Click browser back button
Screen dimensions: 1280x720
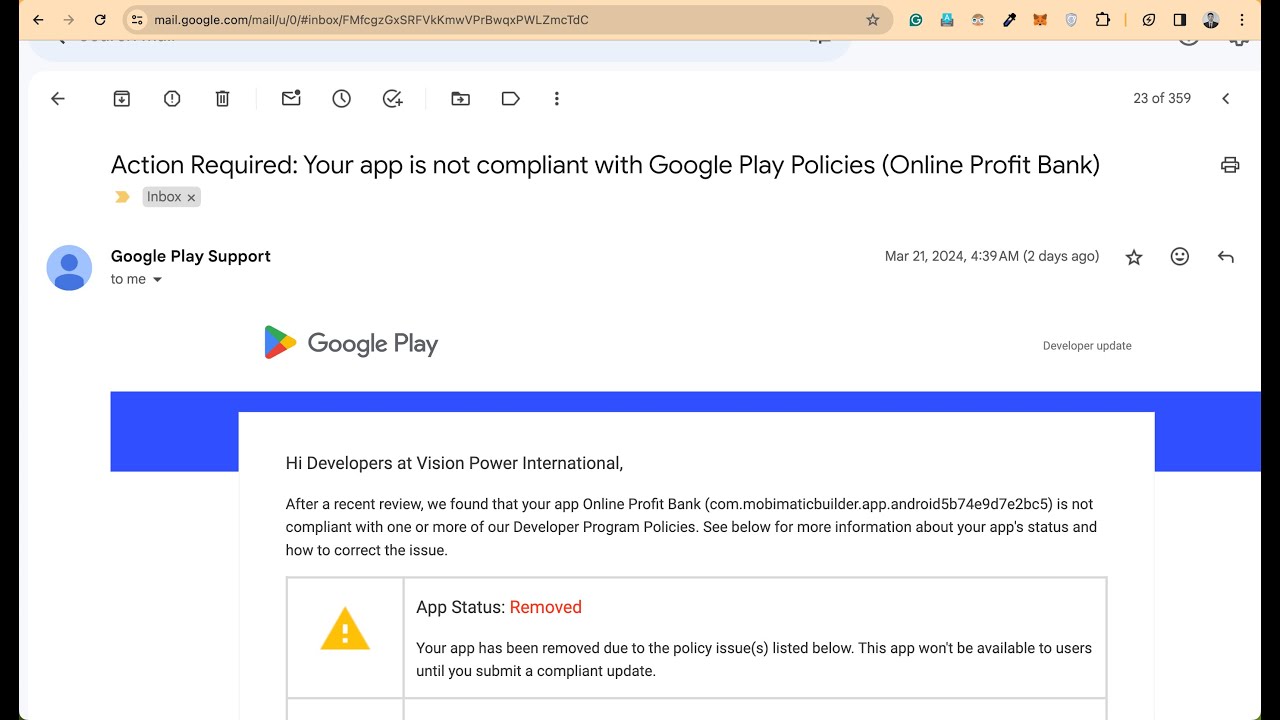(x=38, y=19)
